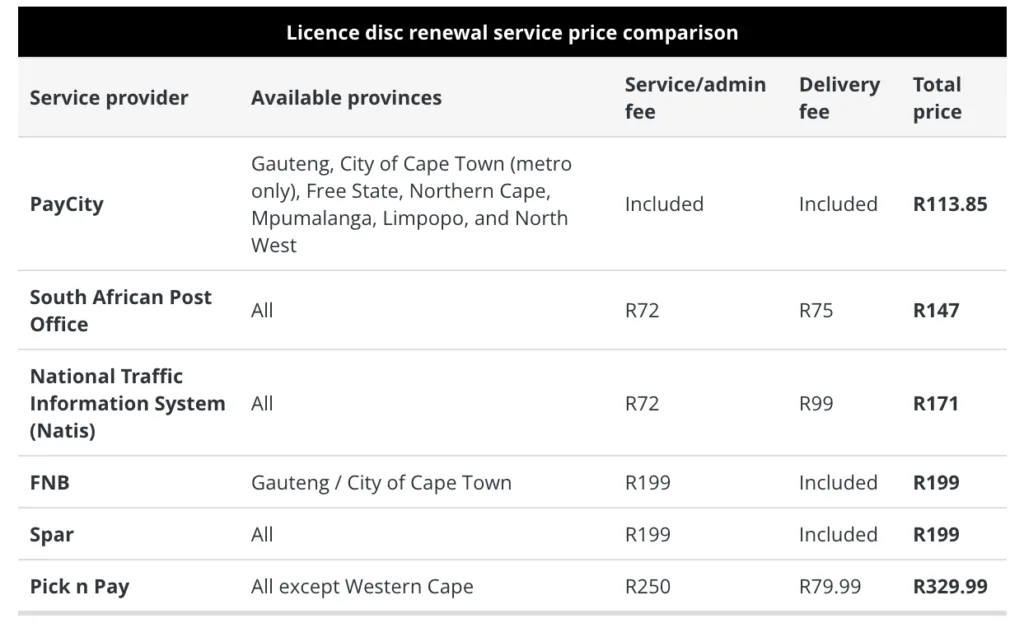The width and height of the screenshot is (1024, 628).
Task: Select the PayCity provider name
Action: click(67, 204)
